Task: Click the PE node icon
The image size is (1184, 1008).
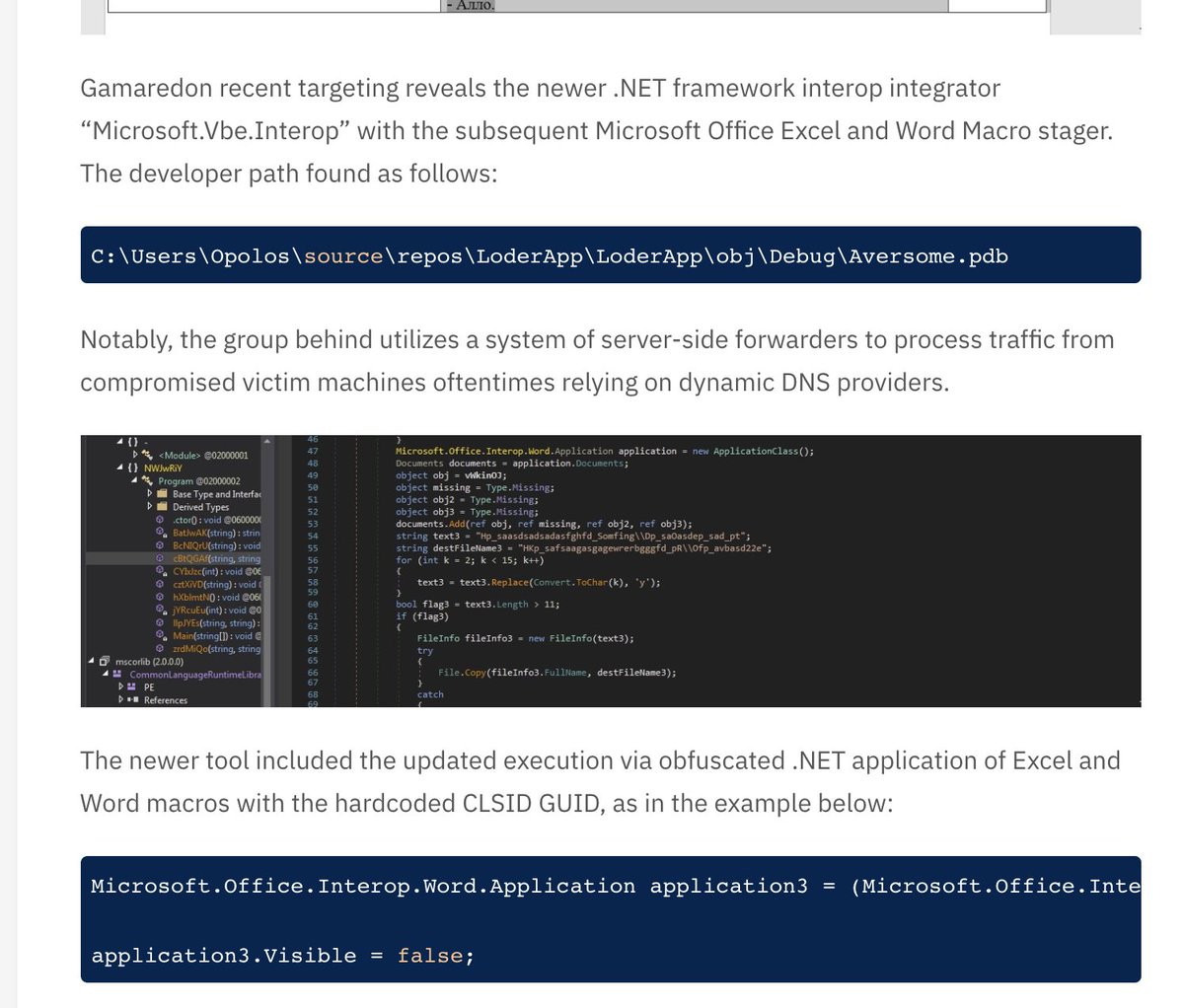Action: pyautogui.click(x=132, y=686)
